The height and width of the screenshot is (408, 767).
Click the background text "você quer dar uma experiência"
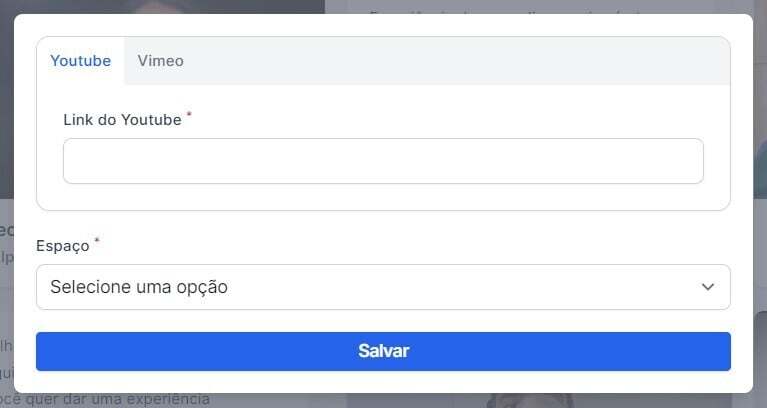110,400
